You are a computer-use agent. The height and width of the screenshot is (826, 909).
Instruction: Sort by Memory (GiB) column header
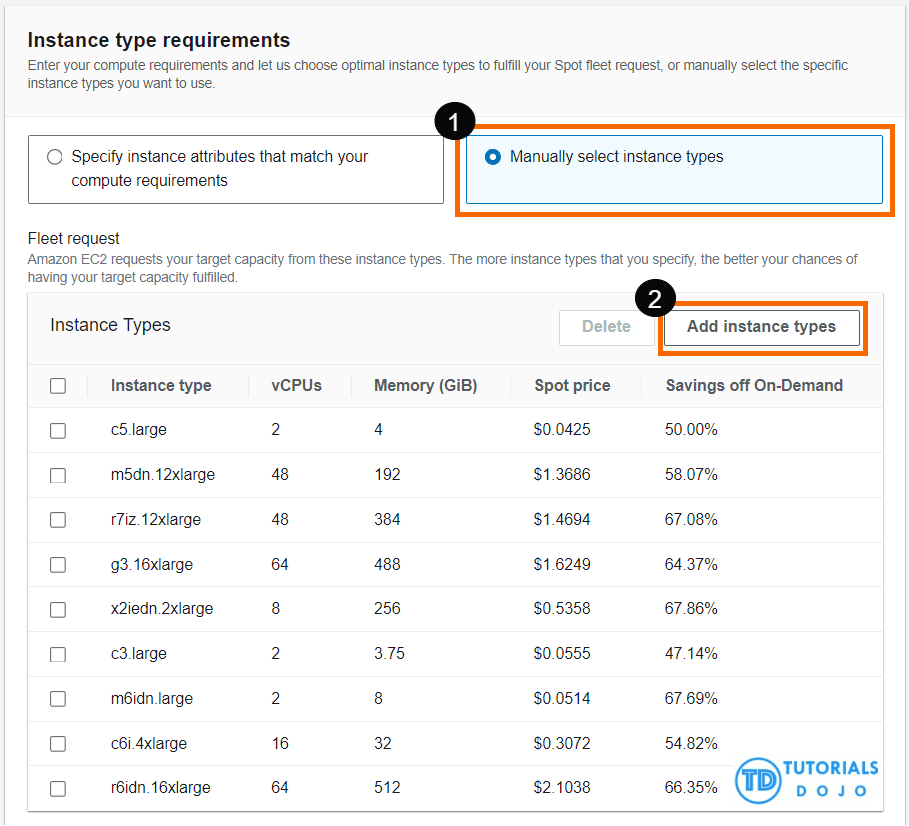point(425,386)
